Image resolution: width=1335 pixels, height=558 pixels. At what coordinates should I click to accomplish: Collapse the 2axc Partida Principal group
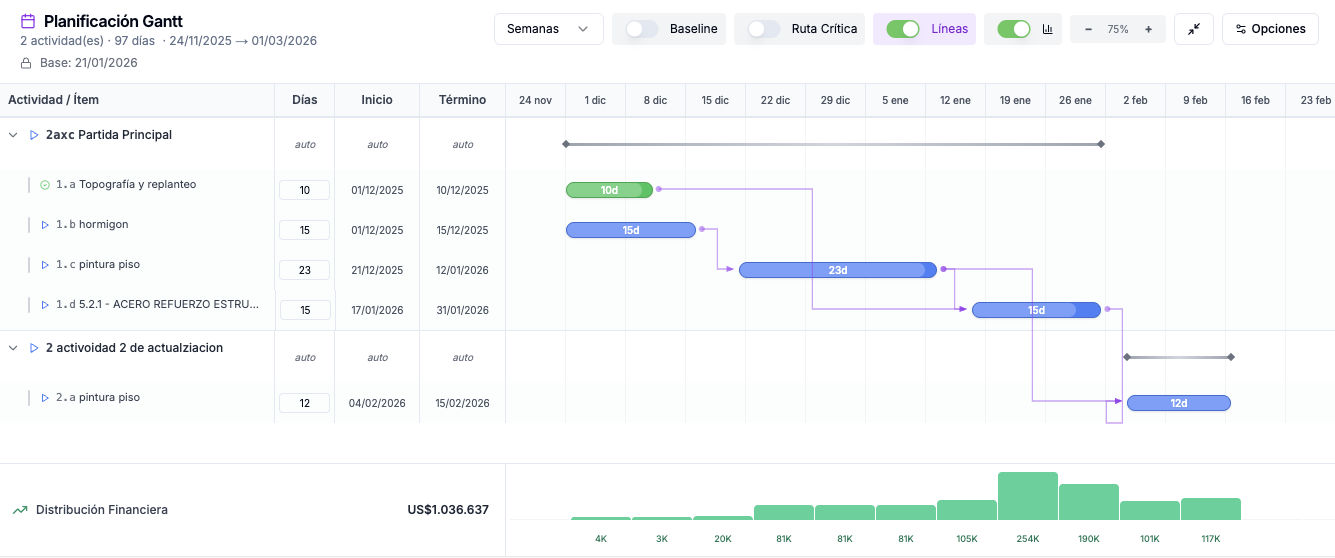13,135
